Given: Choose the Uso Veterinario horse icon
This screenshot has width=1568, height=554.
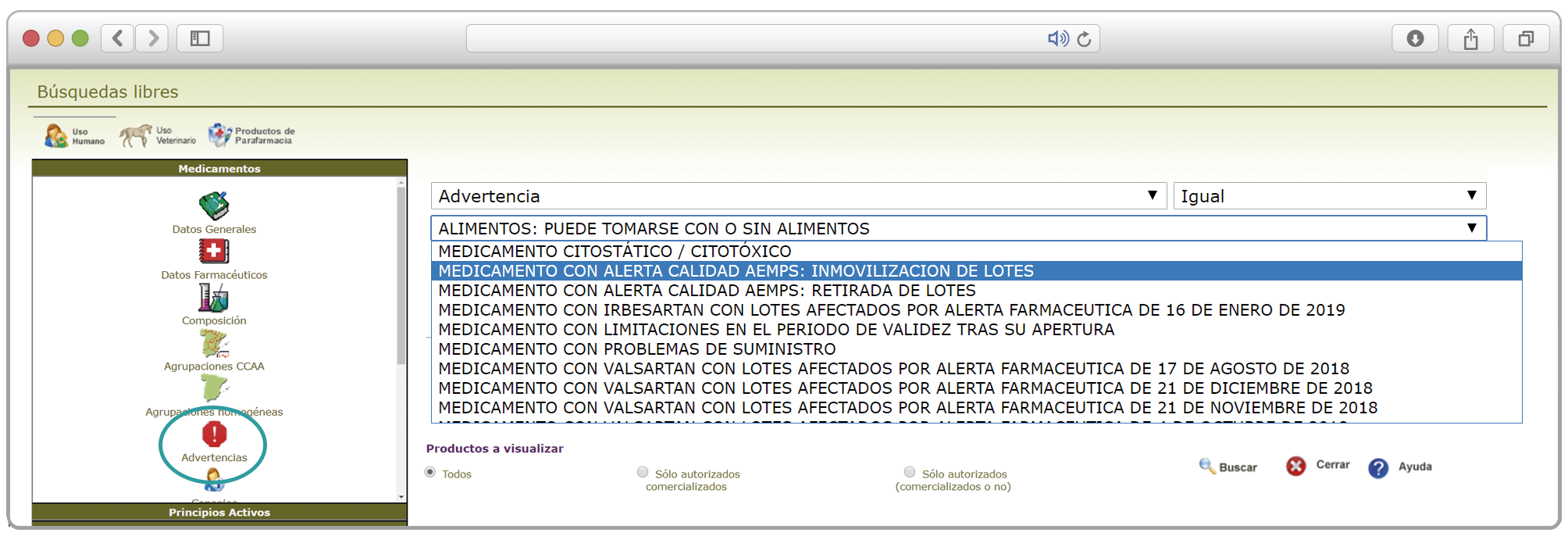Looking at the screenshot, I should click(x=136, y=135).
